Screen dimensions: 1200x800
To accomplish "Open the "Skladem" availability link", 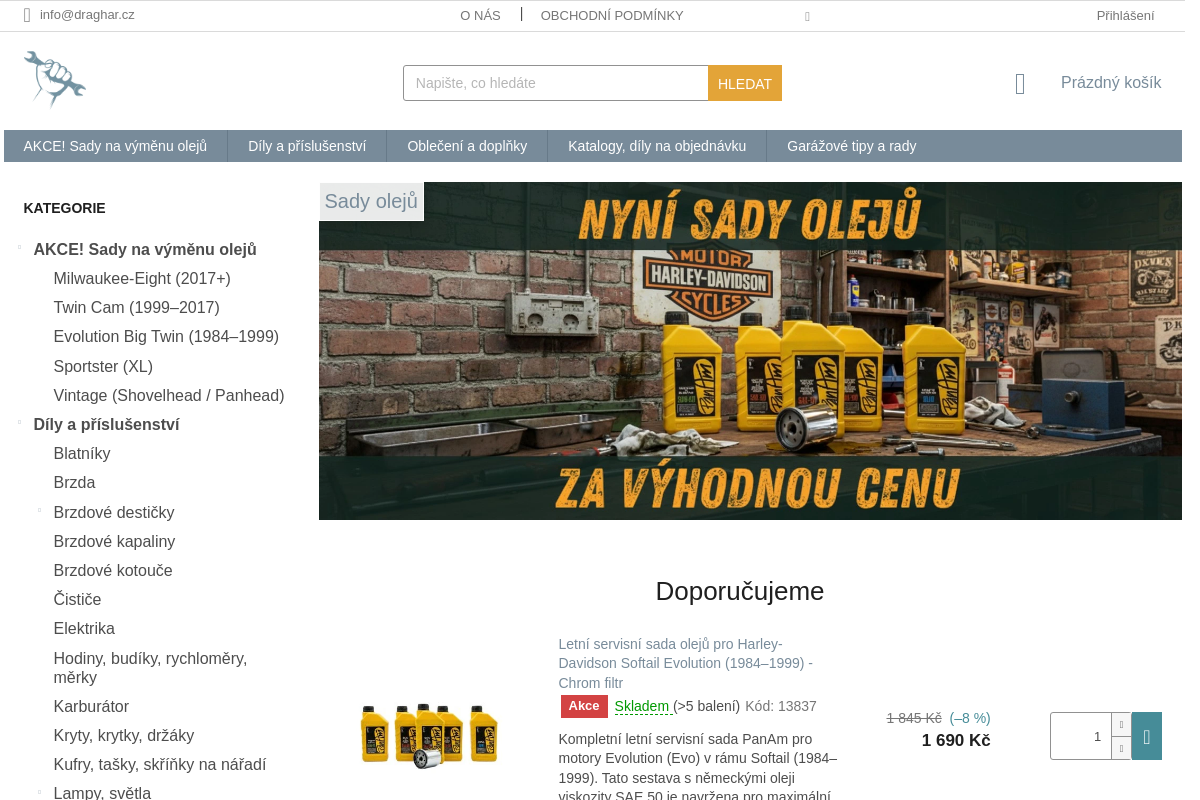I will (x=642, y=706).
